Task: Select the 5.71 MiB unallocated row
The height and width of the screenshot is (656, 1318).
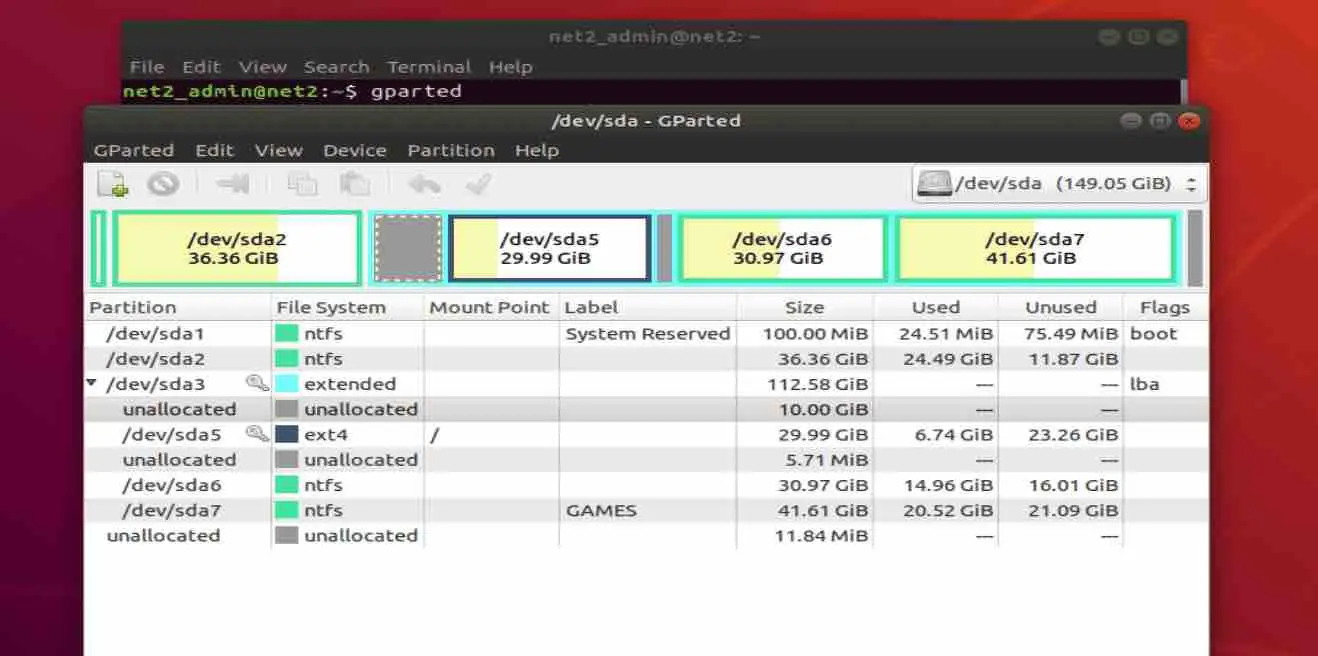Action: point(646,460)
